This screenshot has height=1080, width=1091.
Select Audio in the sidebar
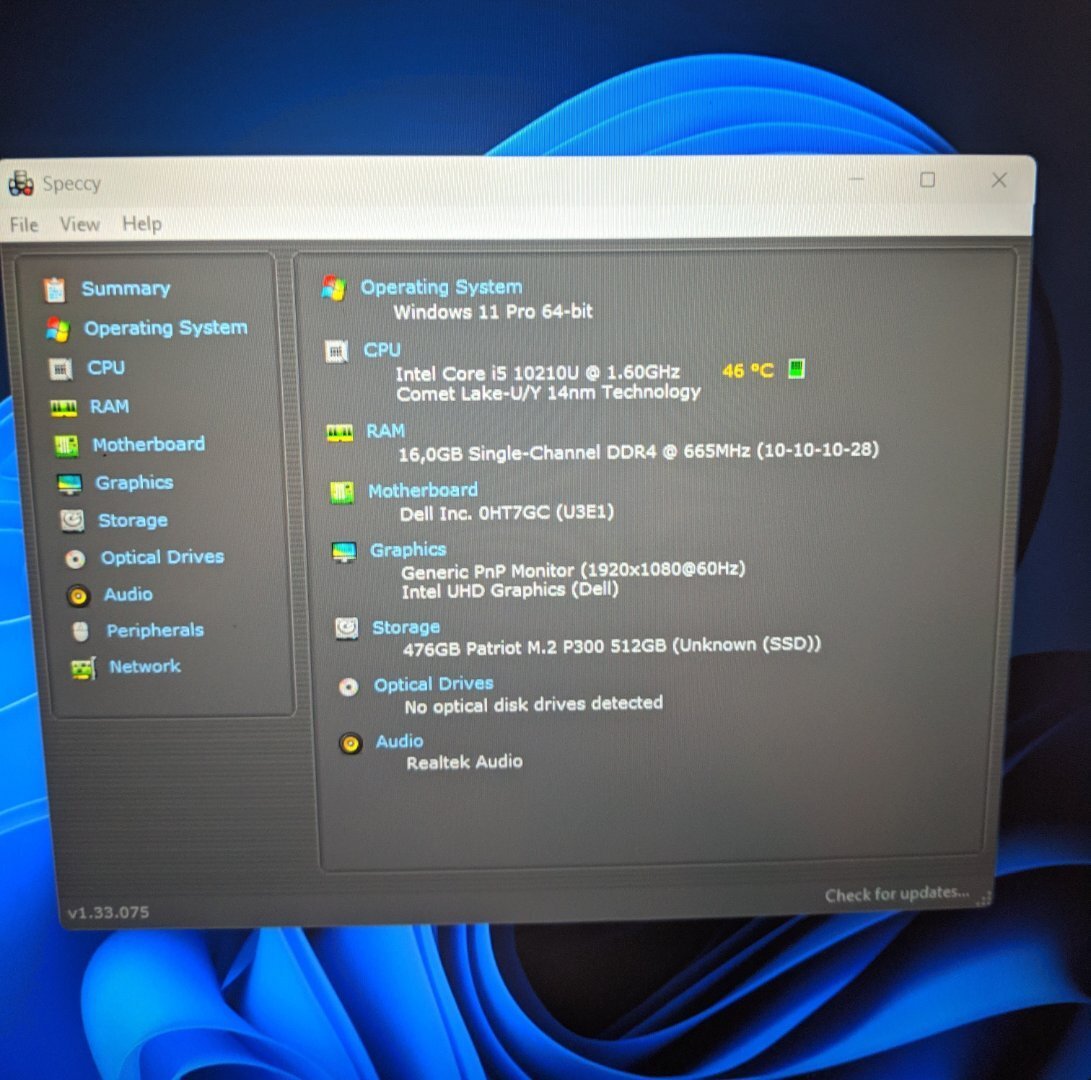(x=128, y=594)
